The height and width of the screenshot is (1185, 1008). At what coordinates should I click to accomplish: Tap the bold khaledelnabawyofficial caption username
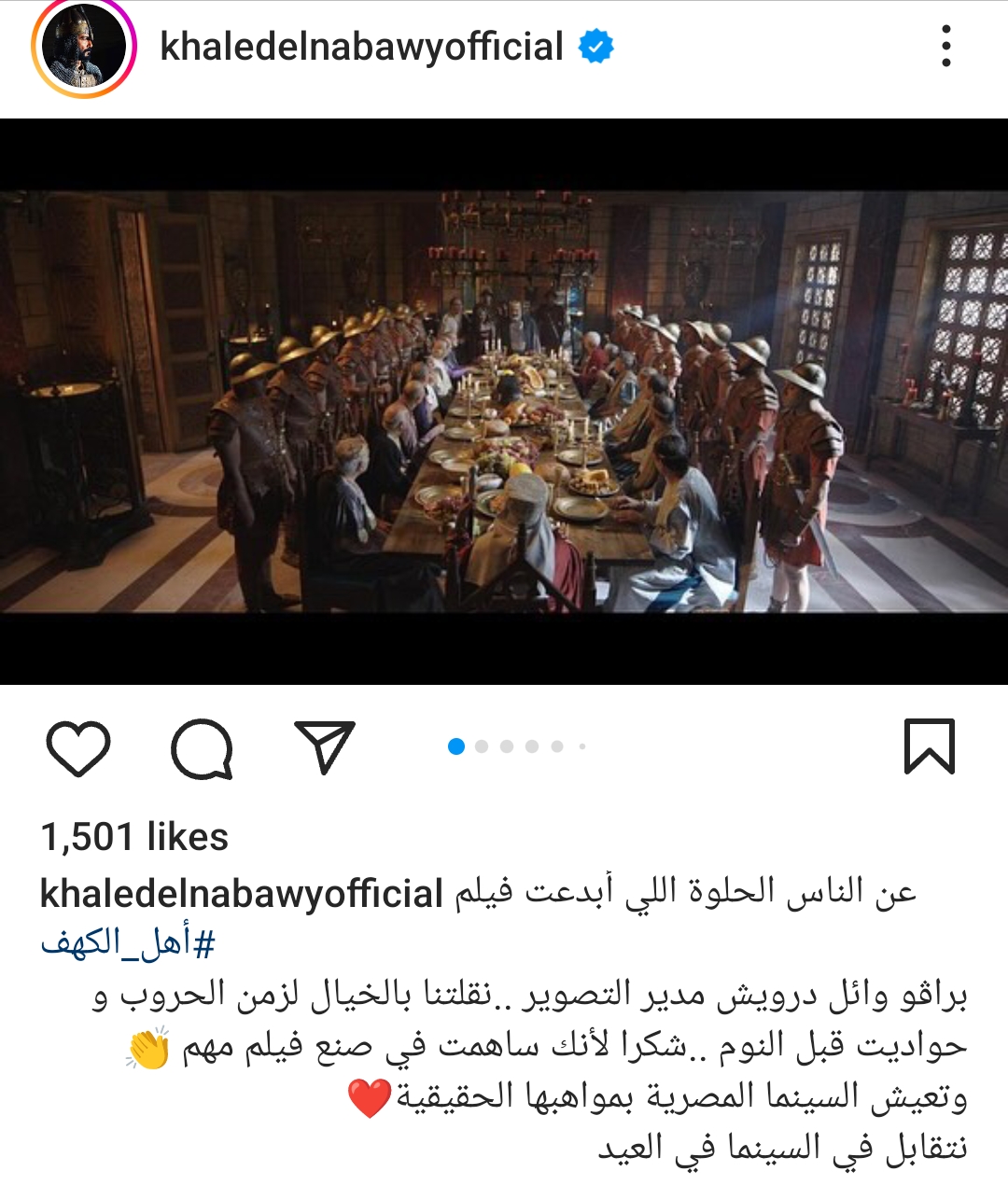(241, 894)
